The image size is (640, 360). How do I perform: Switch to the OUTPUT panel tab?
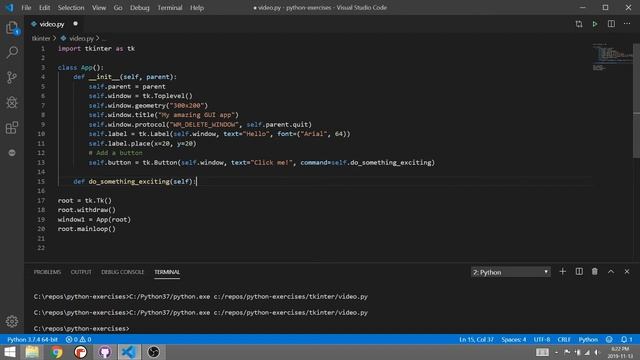coord(81,272)
